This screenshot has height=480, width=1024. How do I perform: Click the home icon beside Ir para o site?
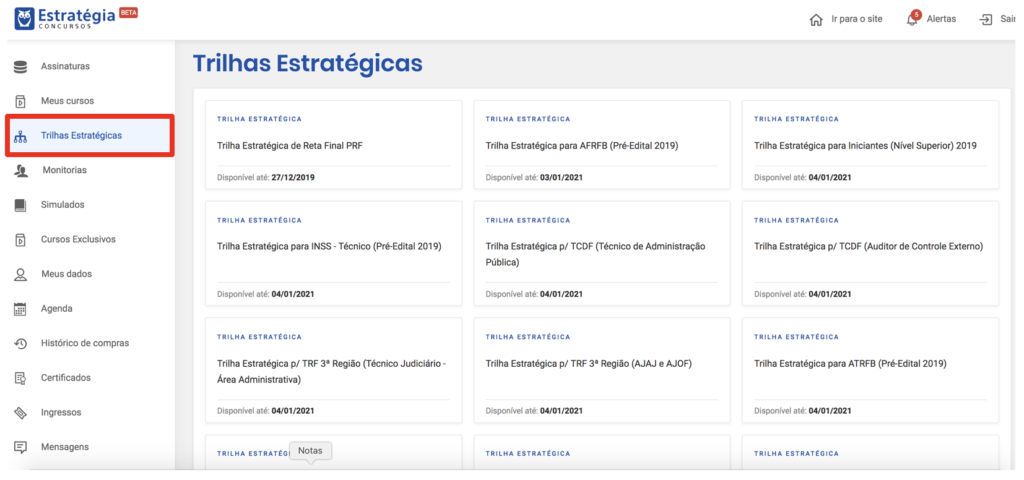pyautogui.click(x=816, y=20)
